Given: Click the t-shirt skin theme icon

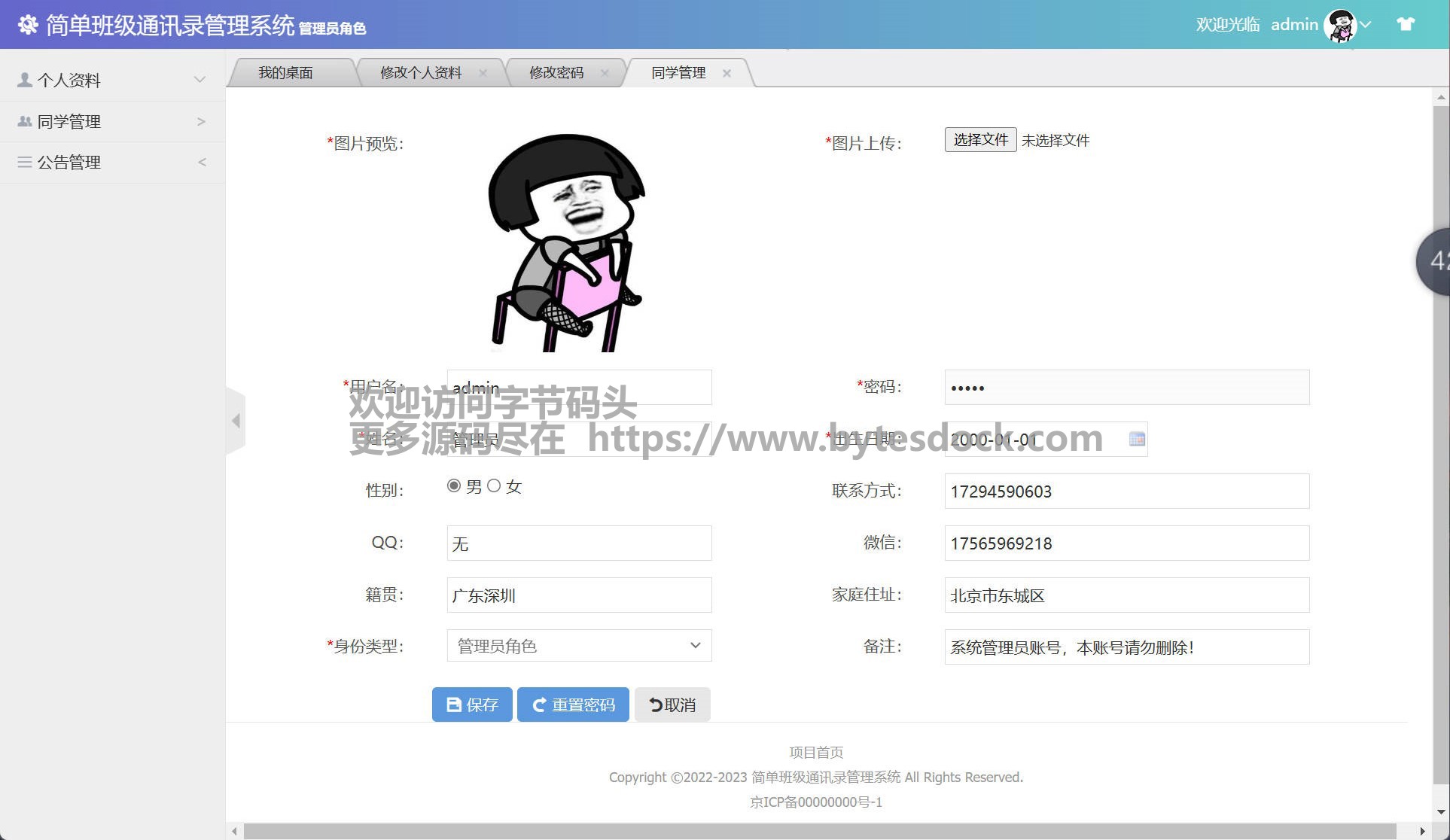Looking at the screenshot, I should point(1405,24).
